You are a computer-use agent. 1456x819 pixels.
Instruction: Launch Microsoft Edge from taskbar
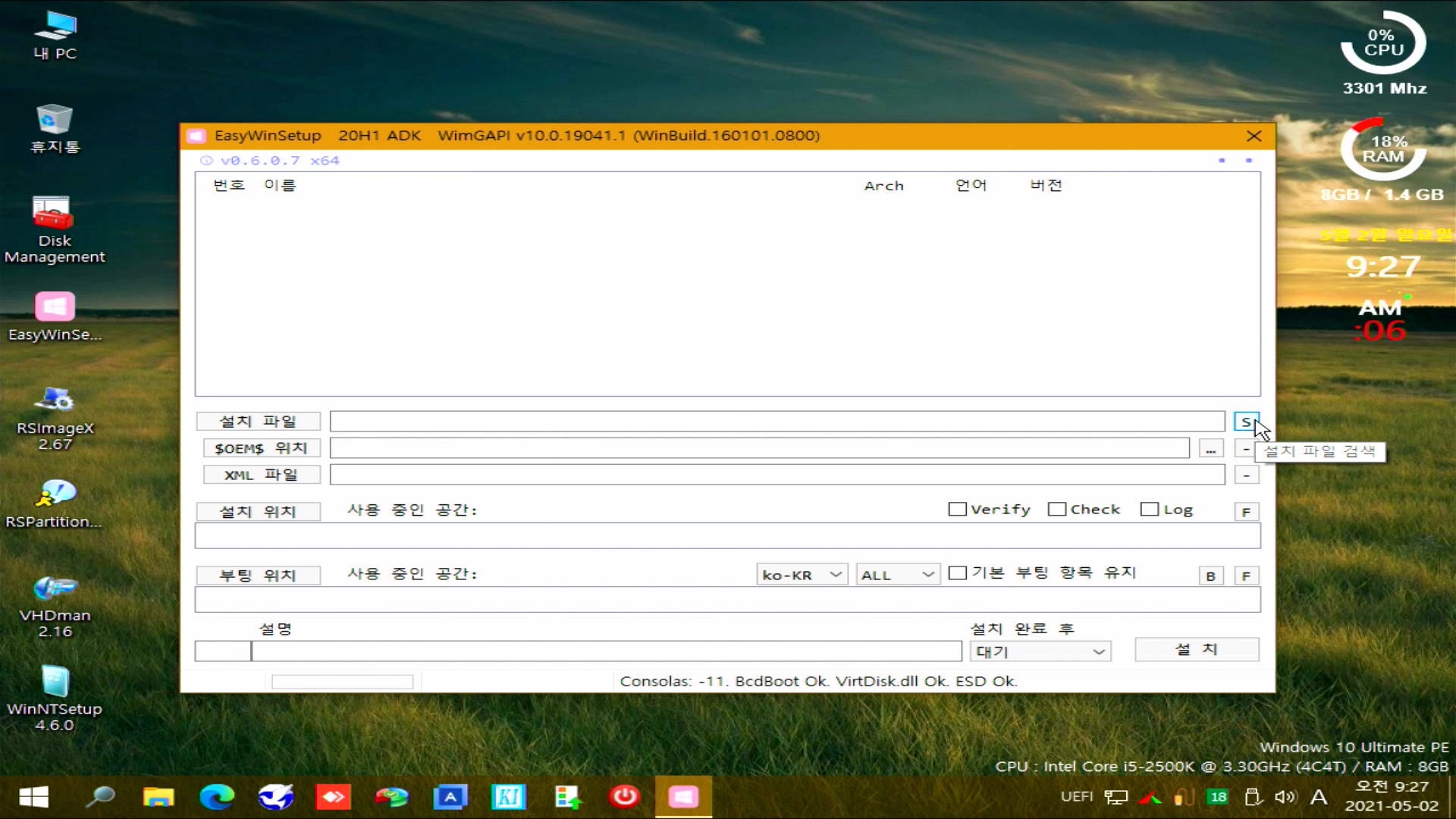click(217, 796)
